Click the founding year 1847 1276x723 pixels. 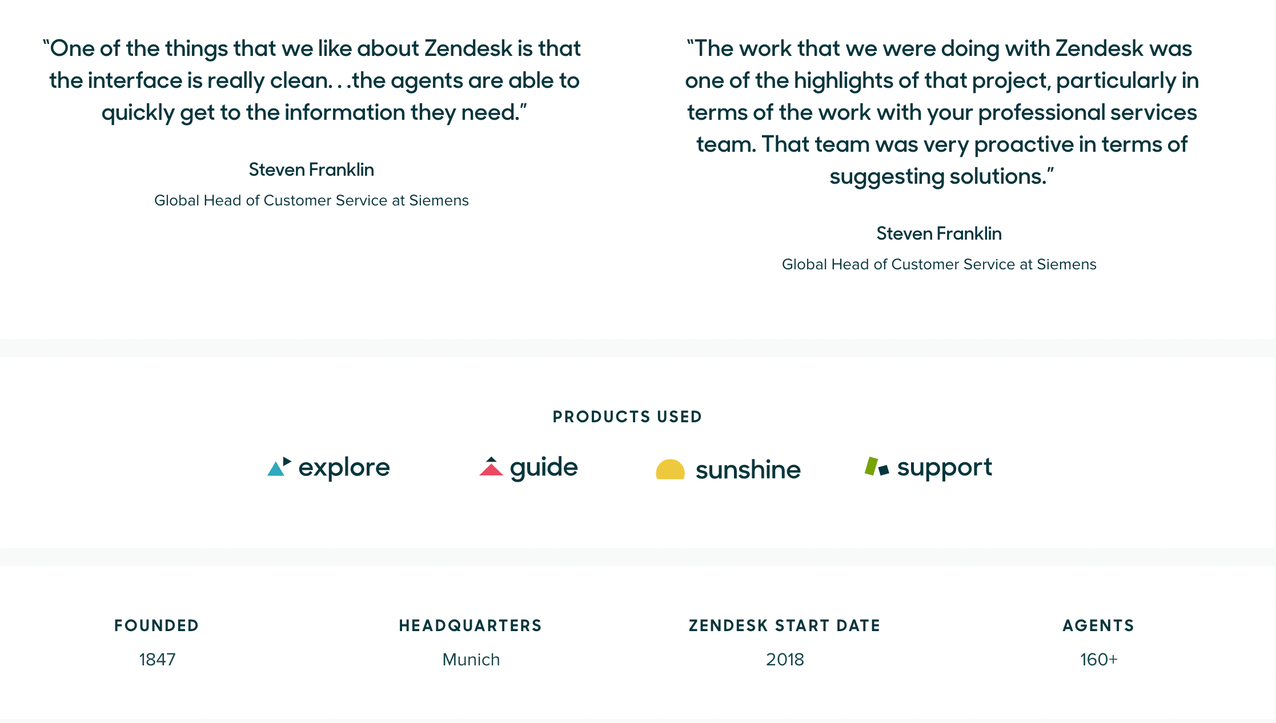point(157,660)
